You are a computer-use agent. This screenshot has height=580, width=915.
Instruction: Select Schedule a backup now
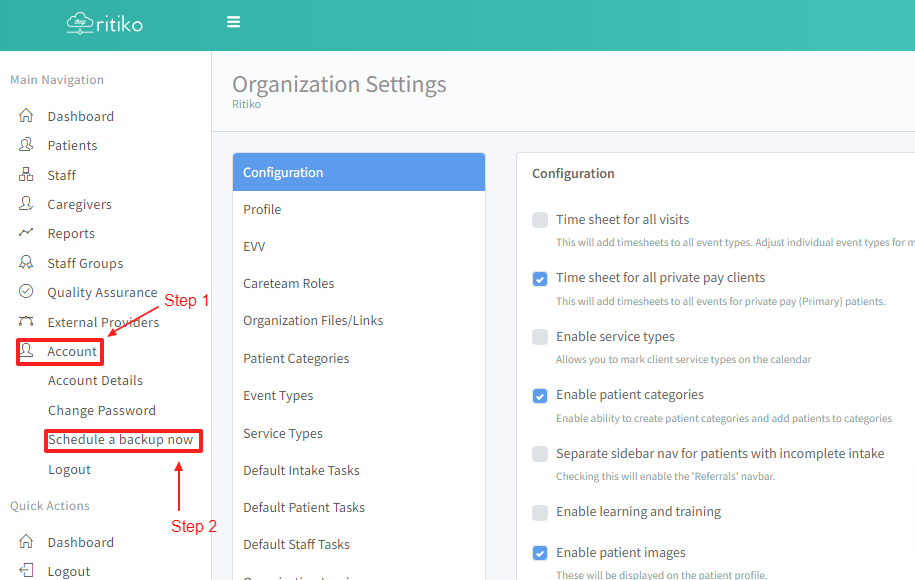pos(121,440)
